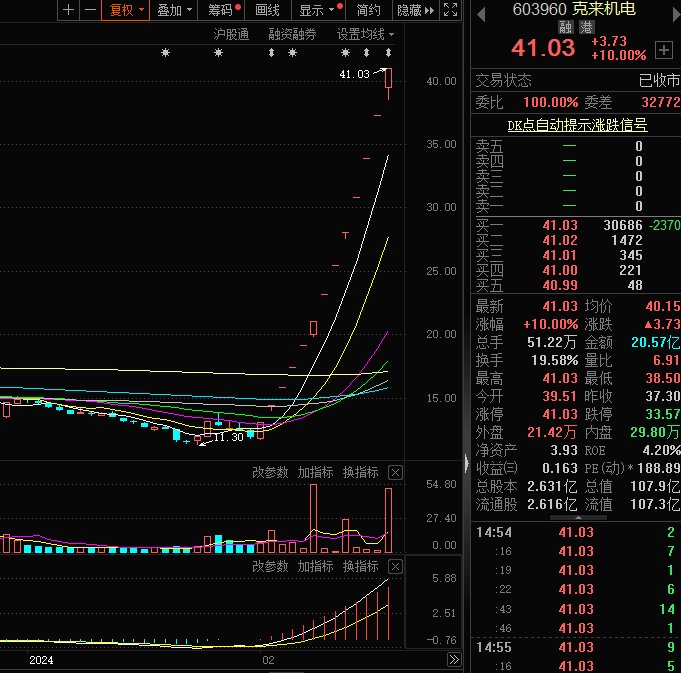The width and height of the screenshot is (681, 673).
Task: Click 买四 bid price 41.00
Action: click(x=560, y=270)
